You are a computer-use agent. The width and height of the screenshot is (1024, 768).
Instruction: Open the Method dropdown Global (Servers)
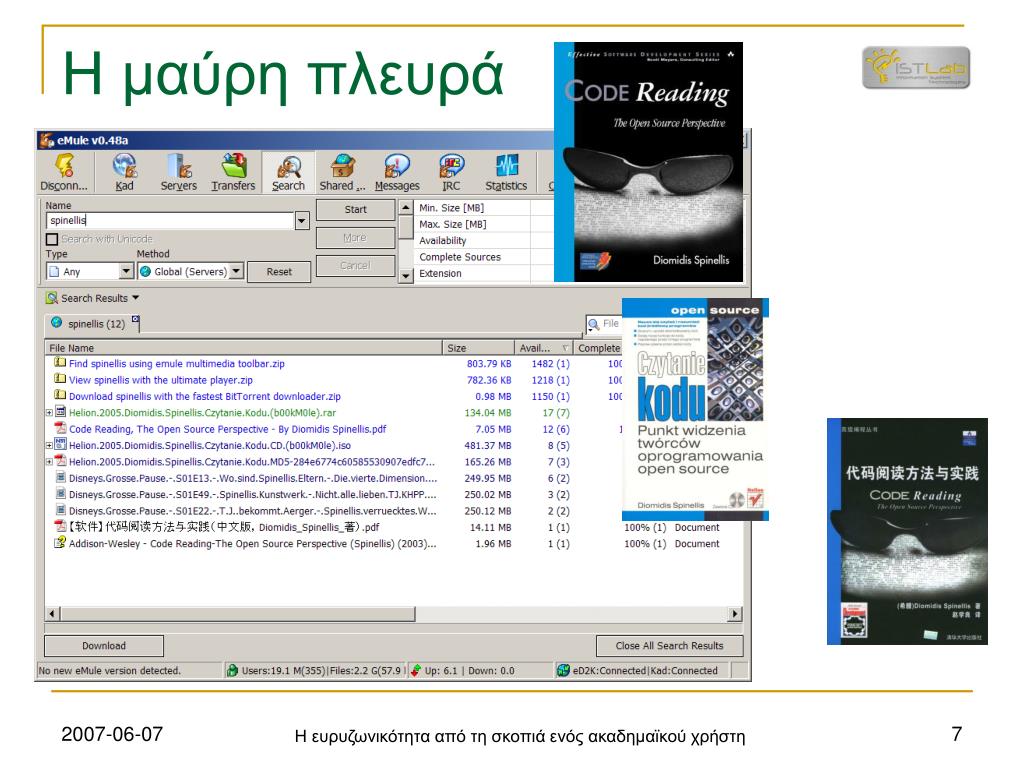coord(236,271)
